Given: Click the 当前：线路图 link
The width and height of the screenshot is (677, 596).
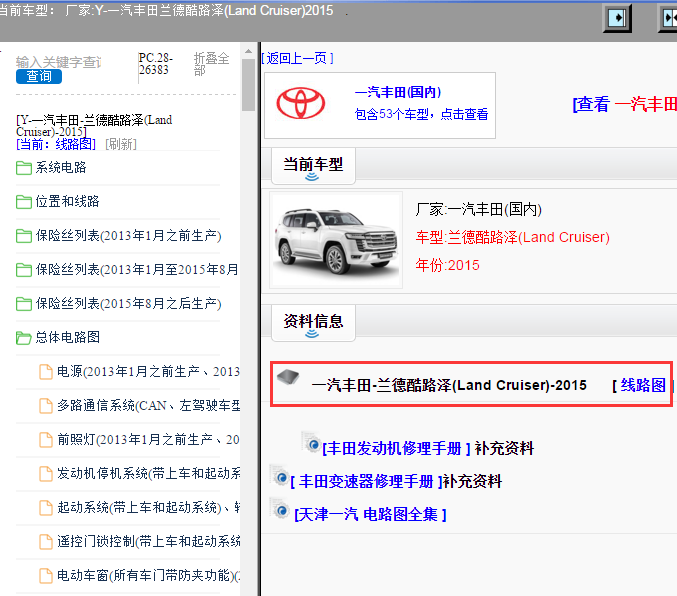Looking at the screenshot, I should 56,144.
